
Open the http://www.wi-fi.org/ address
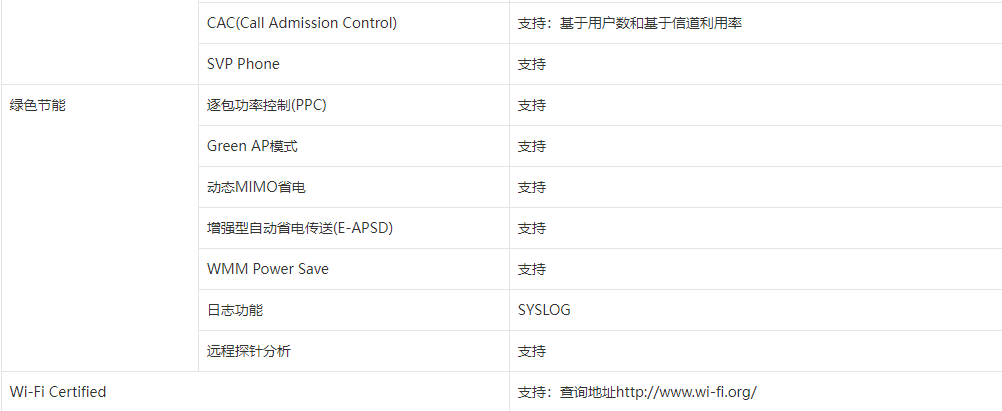tap(687, 392)
